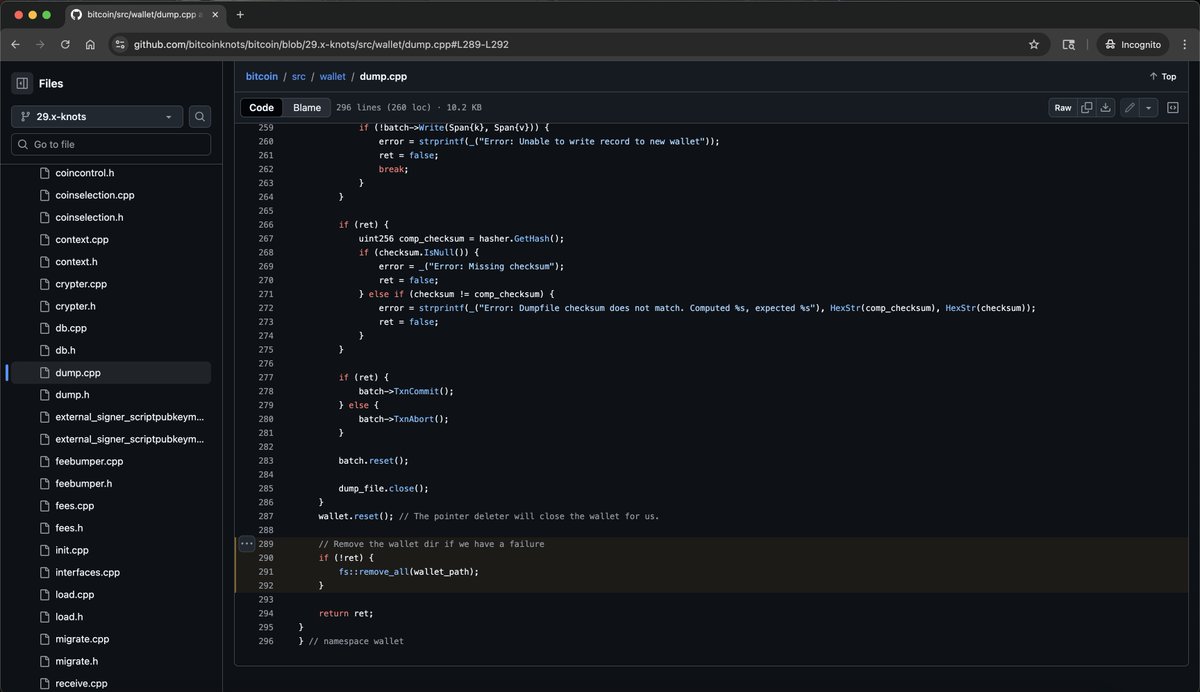Reload the page with the refresh icon
Image resolution: width=1200 pixels, height=692 pixels.
[64, 44]
